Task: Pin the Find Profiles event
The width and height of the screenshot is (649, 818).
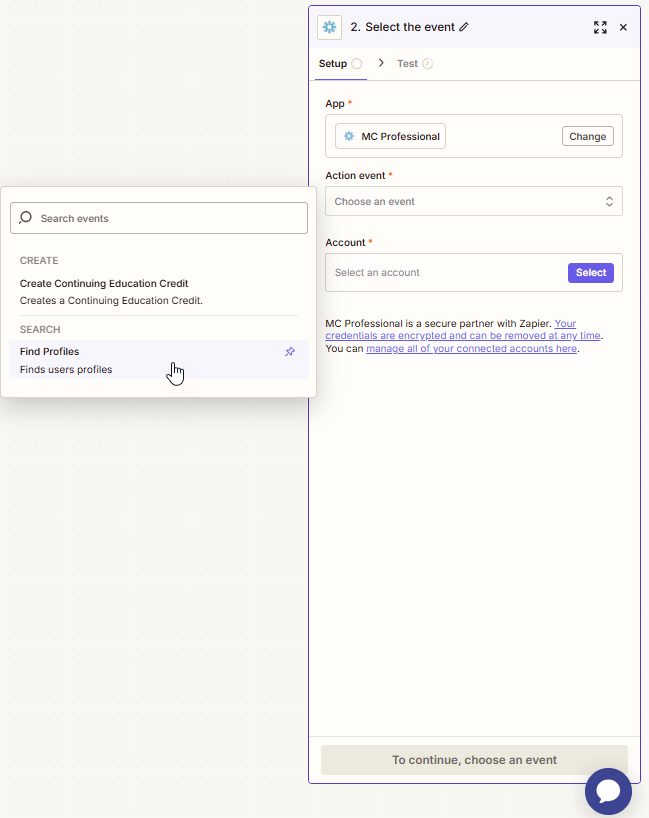Action: (290, 352)
